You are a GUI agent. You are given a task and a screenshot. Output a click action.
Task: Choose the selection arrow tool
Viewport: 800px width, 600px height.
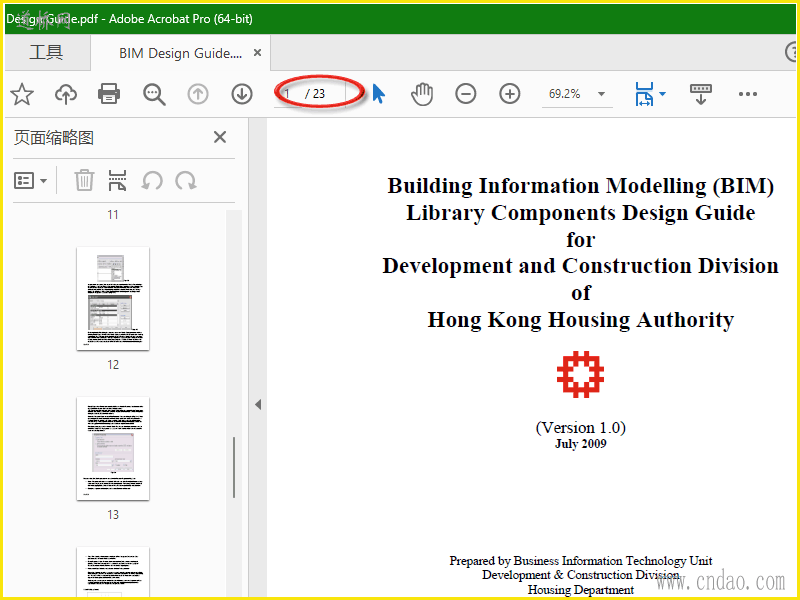point(378,94)
